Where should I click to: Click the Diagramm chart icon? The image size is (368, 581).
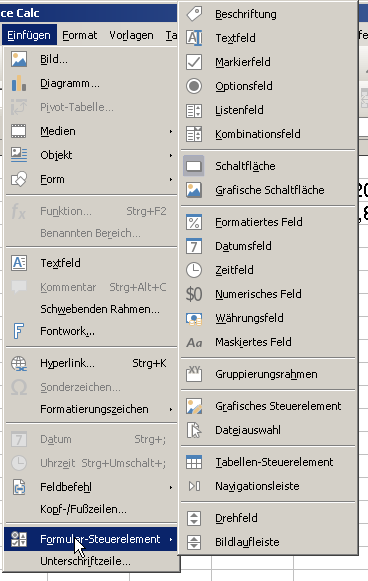tap(19, 83)
